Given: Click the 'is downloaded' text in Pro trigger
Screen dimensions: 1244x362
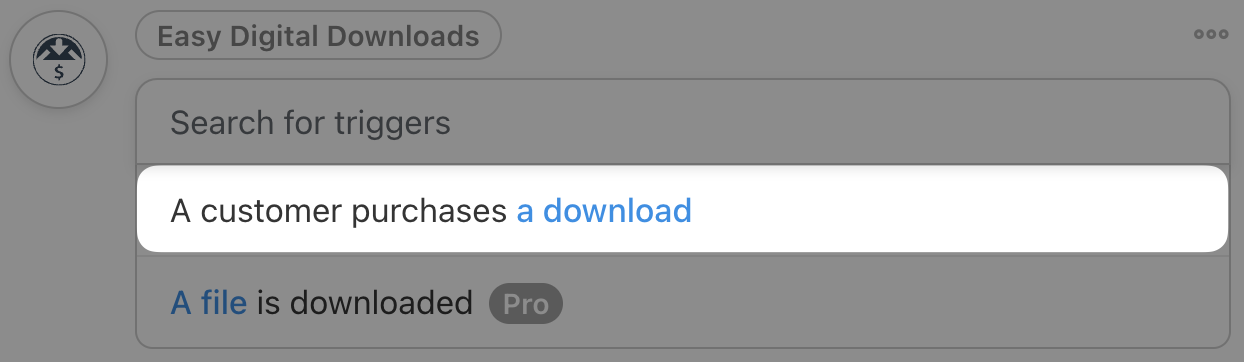Looking at the screenshot, I should pyautogui.click(x=364, y=302).
